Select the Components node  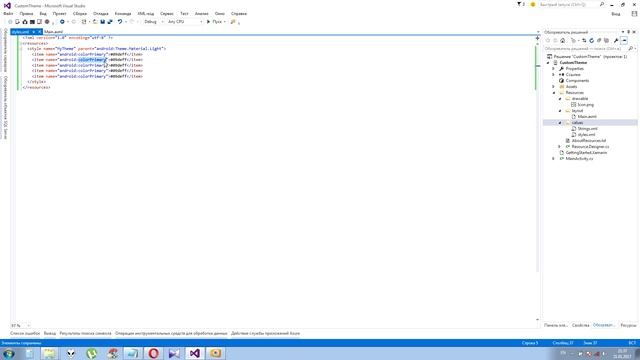577,80
